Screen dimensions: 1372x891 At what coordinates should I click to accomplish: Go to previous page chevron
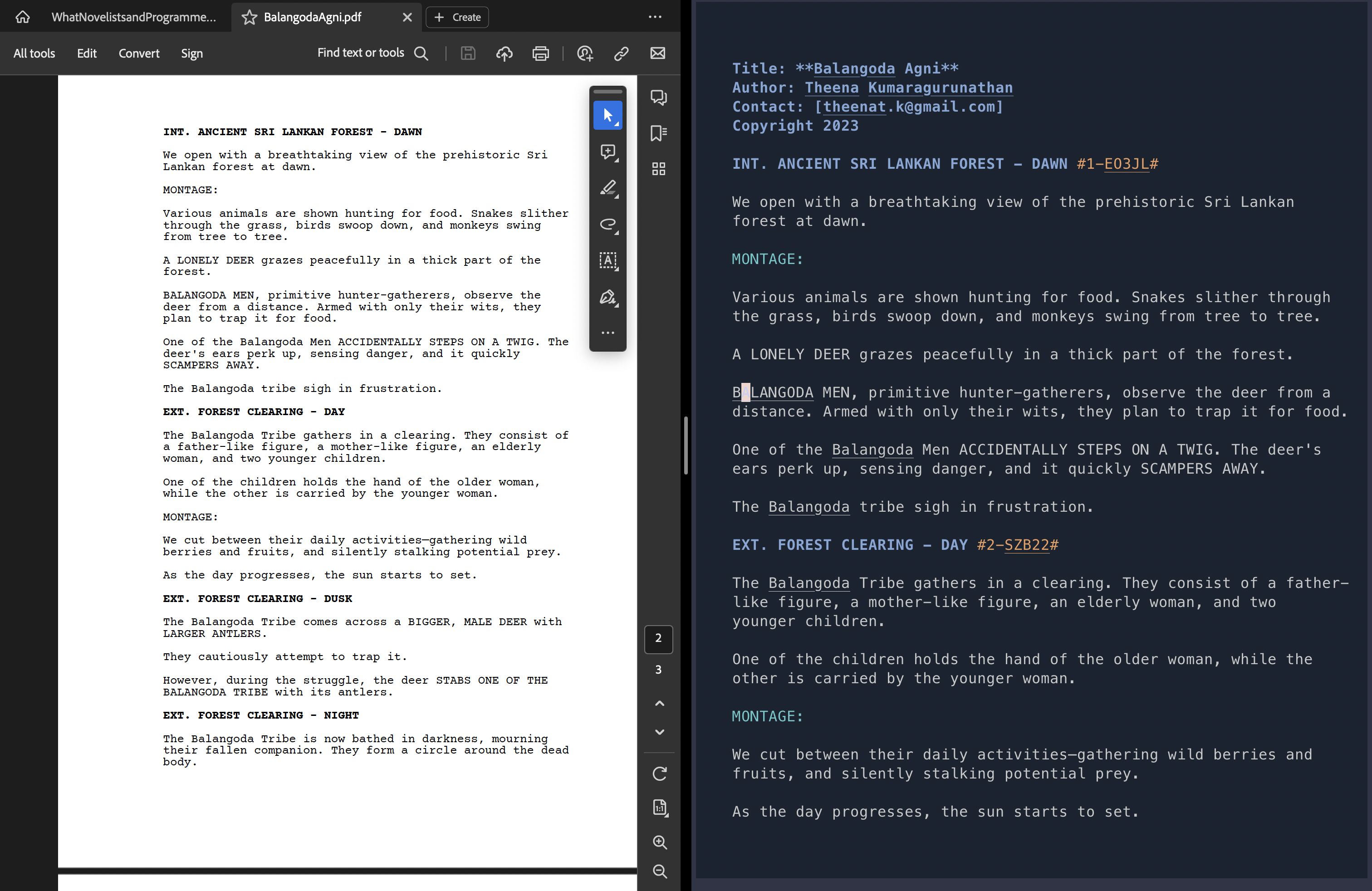(x=660, y=703)
